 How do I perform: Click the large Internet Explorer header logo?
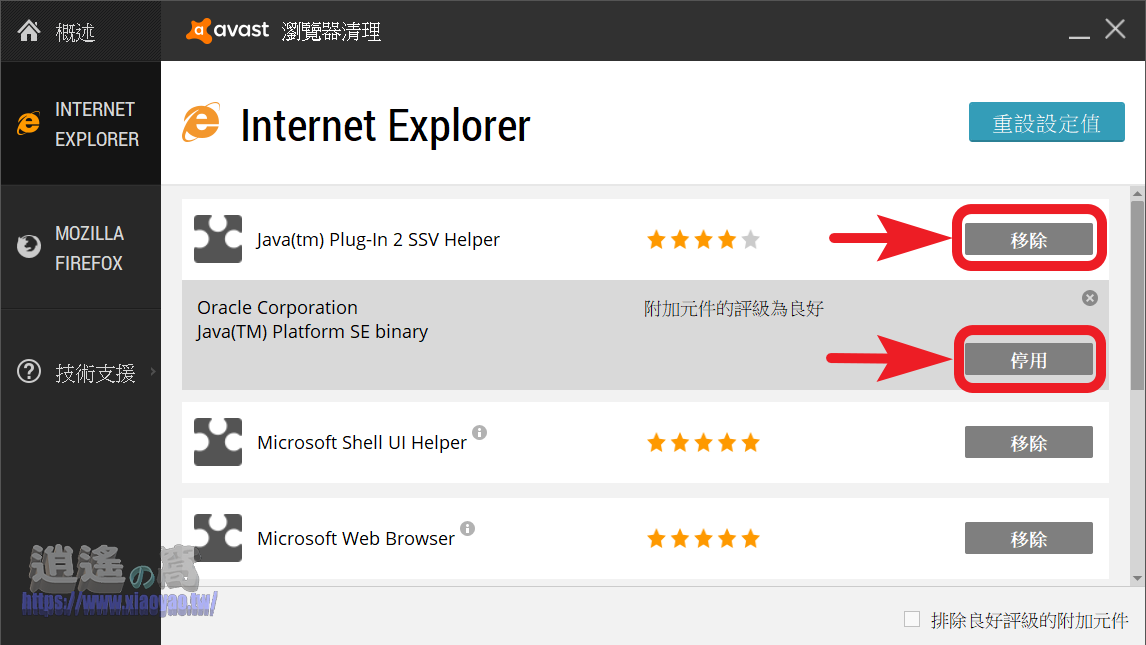(201, 123)
